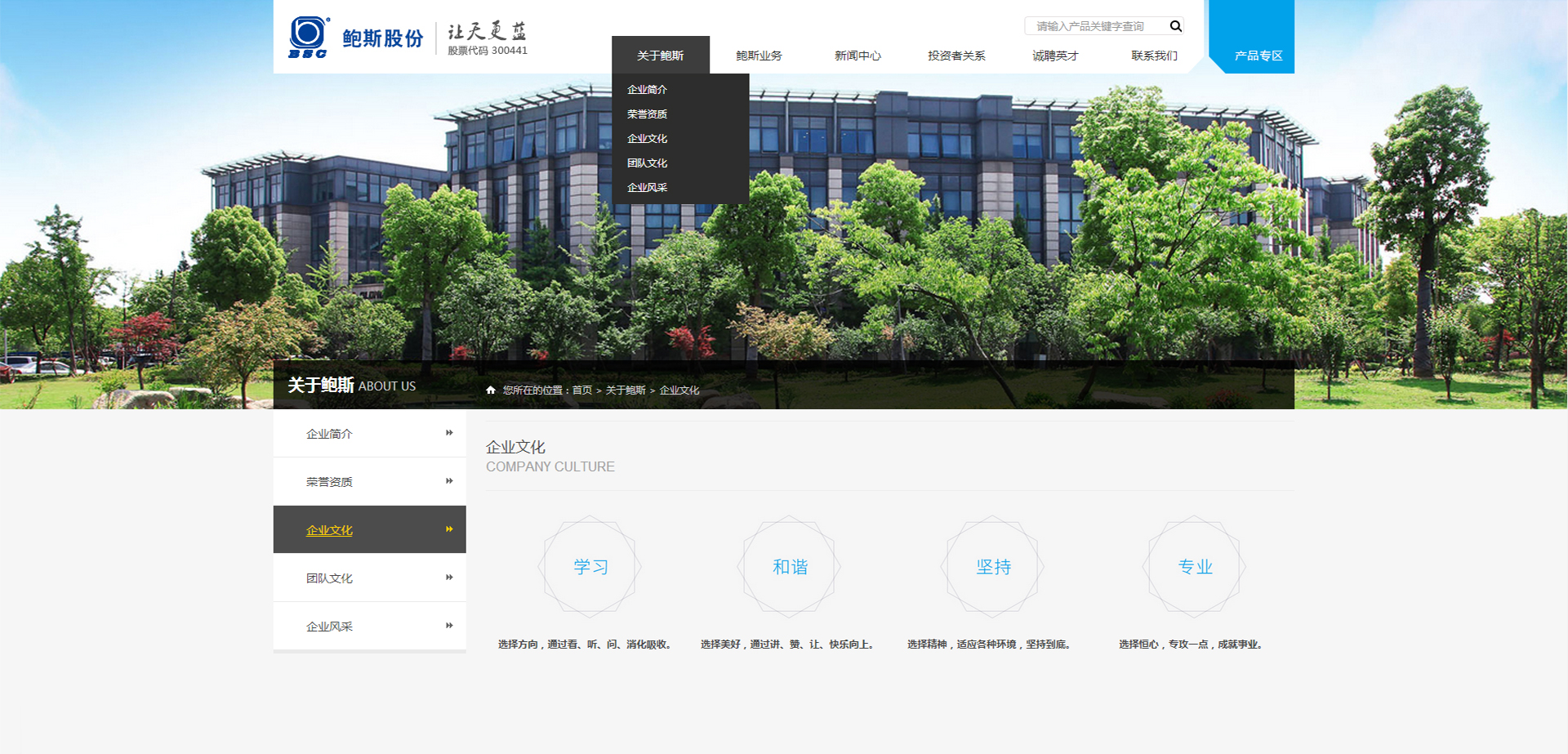Select 企业文化 in left sidebar
The width and height of the screenshot is (1568, 754).
[x=329, y=530]
